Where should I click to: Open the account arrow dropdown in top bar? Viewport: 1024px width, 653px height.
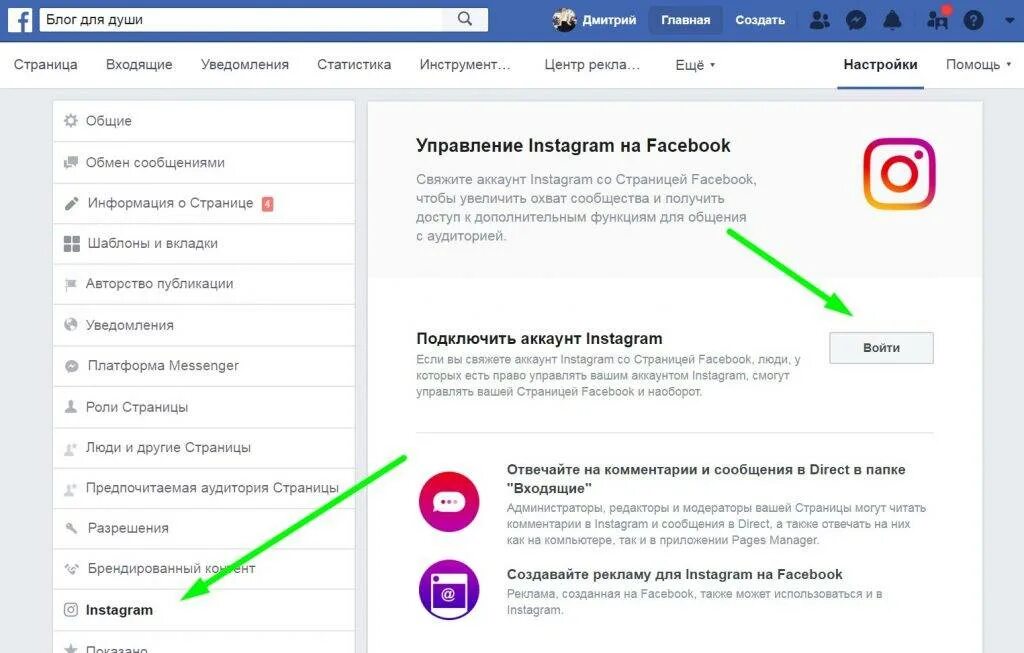click(1009, 20)
